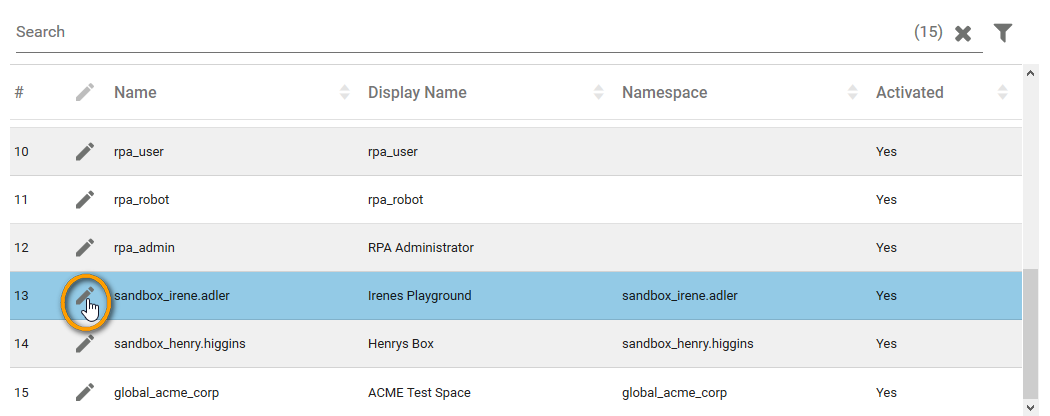Open the rpa_admin edit pencil icon
Image resolution: width=1050 pixels, height=416 pixels.
(x=85, y=248)
